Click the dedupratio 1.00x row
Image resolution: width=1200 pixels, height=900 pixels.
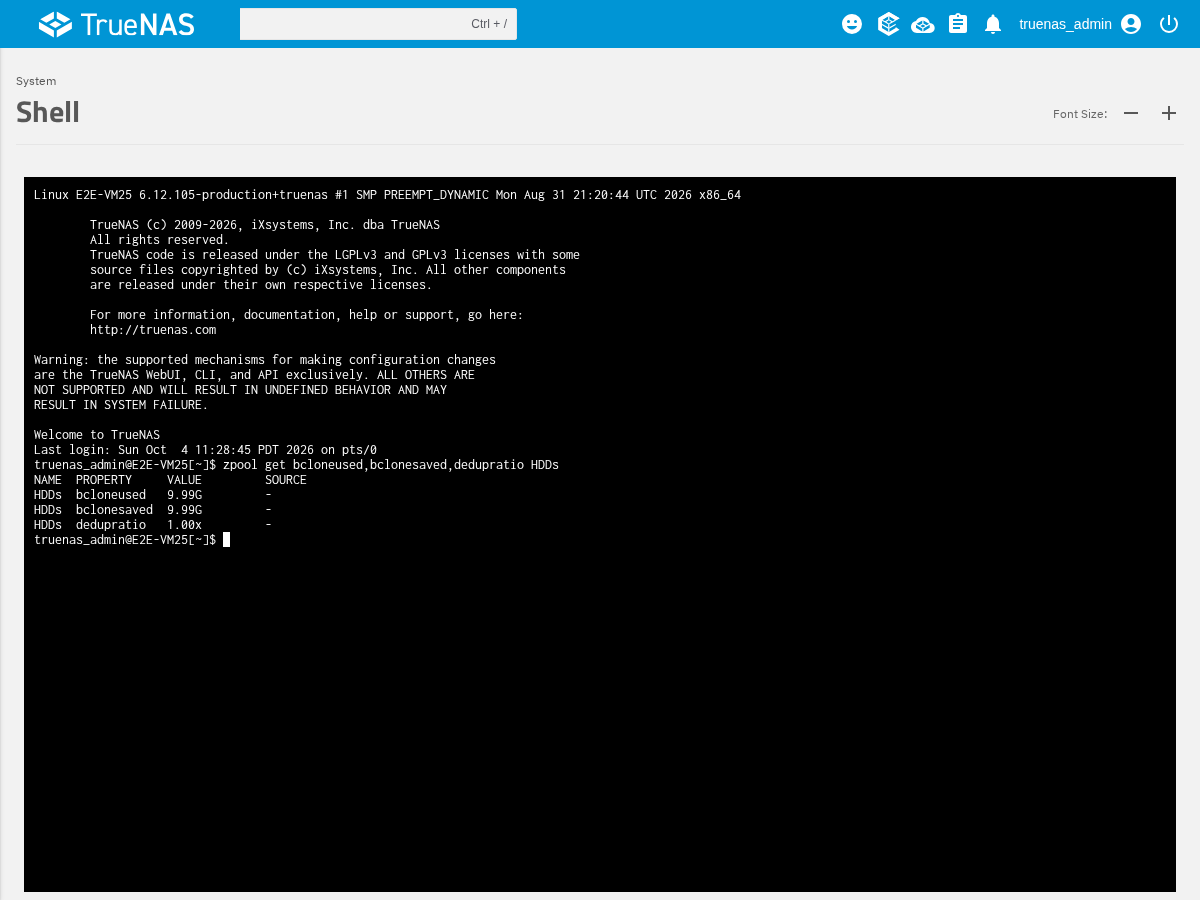click(x=153, y=525)
